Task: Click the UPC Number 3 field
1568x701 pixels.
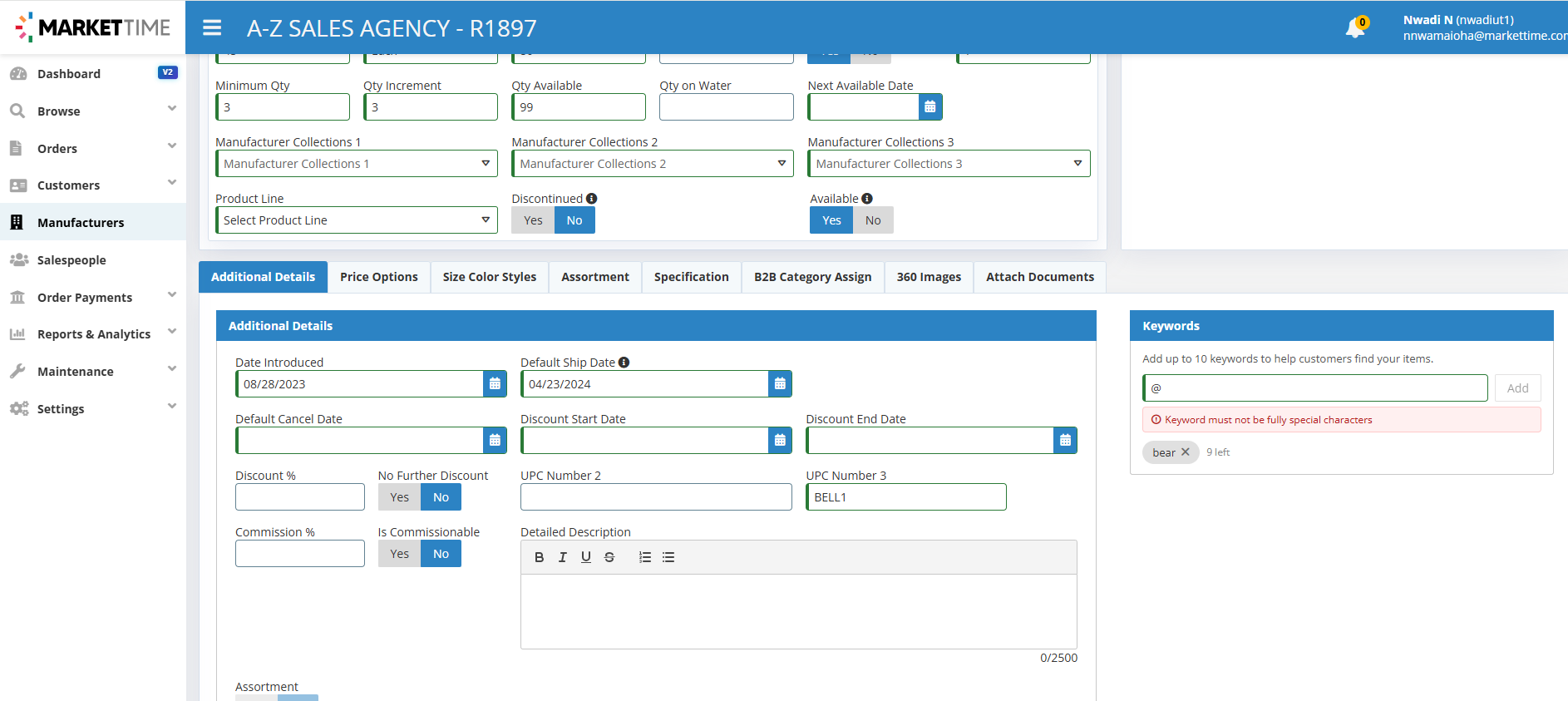Action: point(906,497)
